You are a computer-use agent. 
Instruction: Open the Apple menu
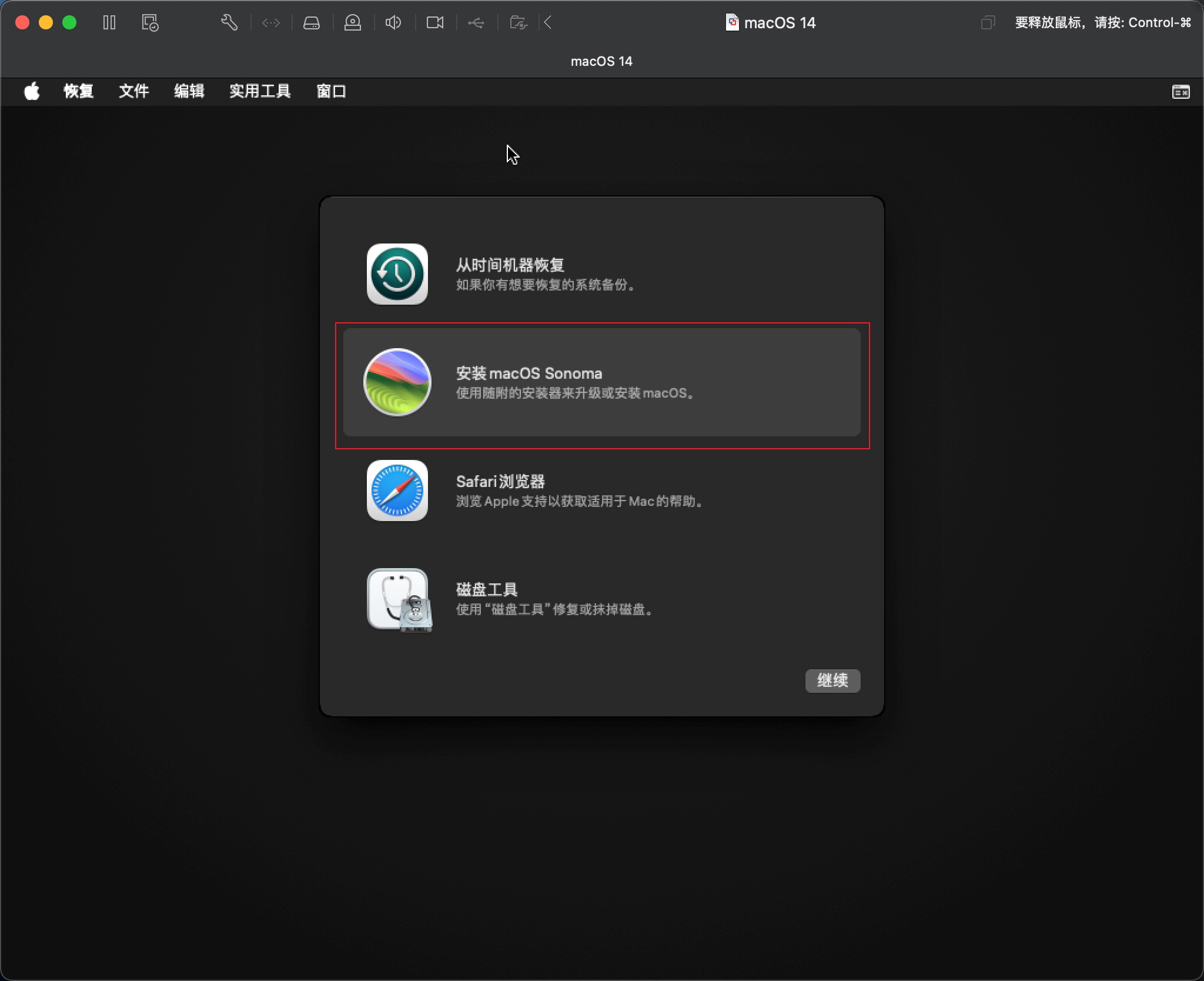[32, 91]
